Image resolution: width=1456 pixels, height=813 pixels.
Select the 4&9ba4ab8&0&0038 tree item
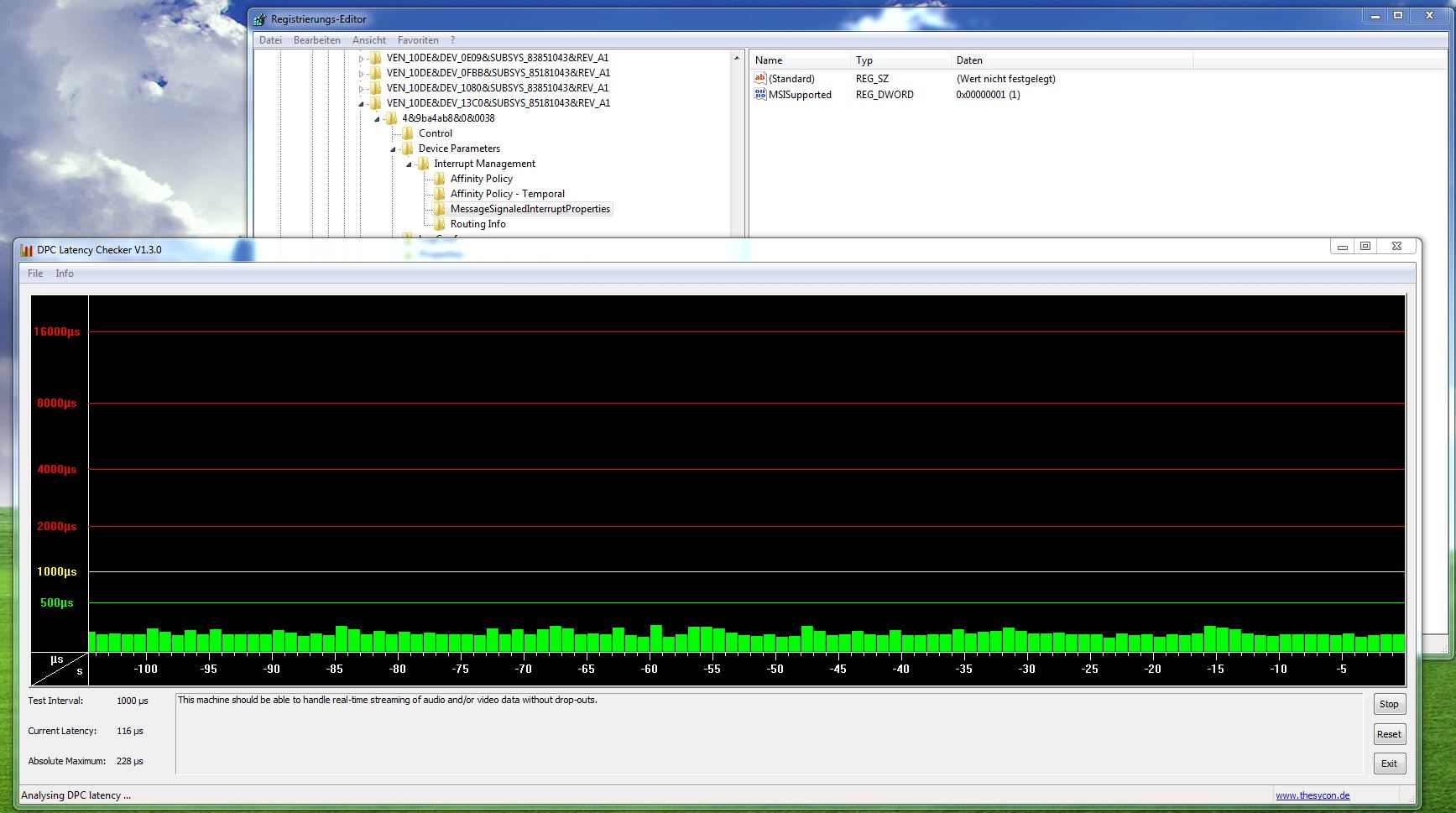pyautogui.click(x=449, y=118)
